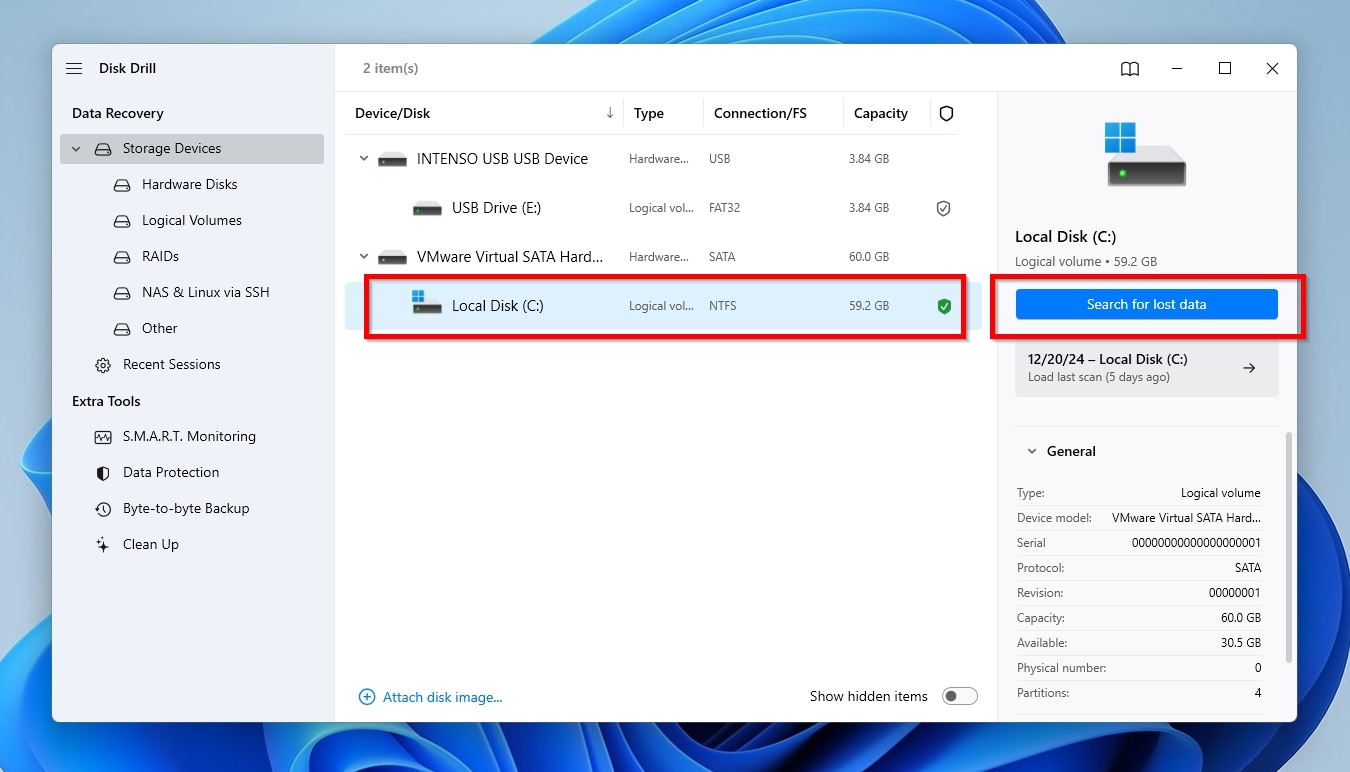Click the arrow on last scan card
Viewport: 1350px width, 772px height.
1249,368
